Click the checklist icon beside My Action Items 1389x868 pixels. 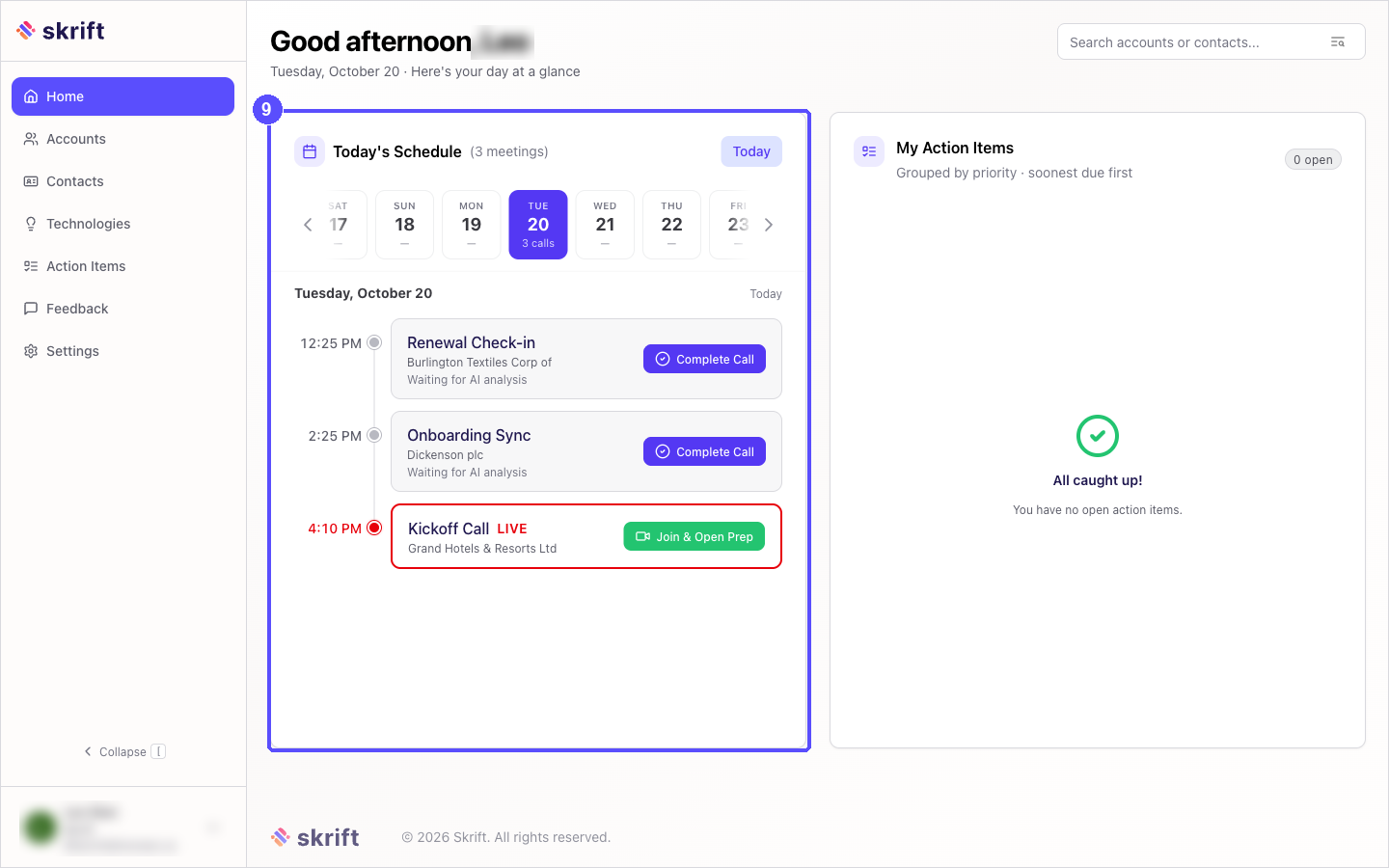[869, 151]
